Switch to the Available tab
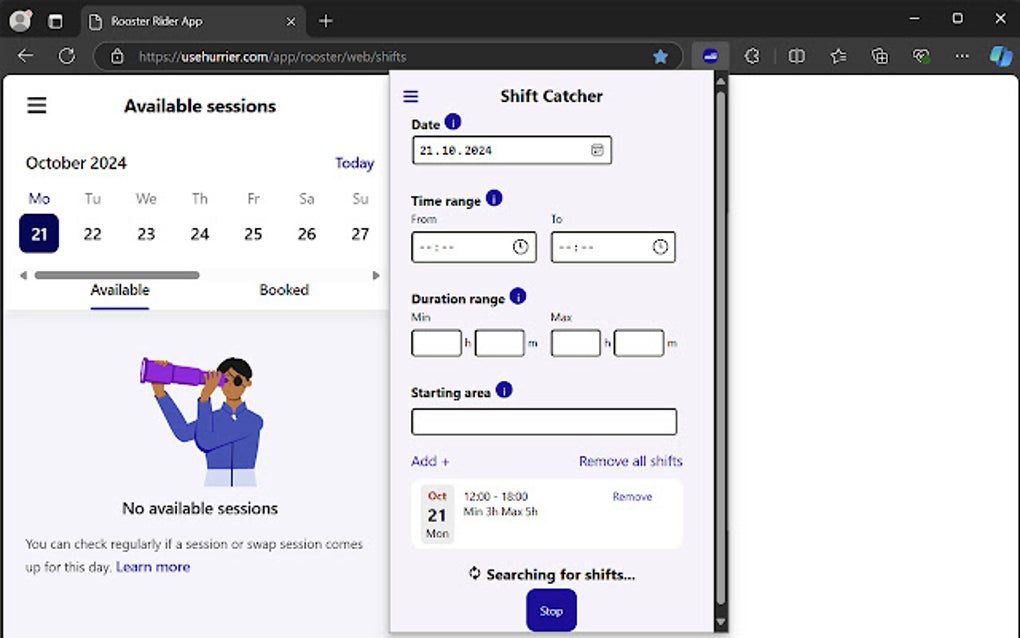1020x638 pixels. [120, 290]
